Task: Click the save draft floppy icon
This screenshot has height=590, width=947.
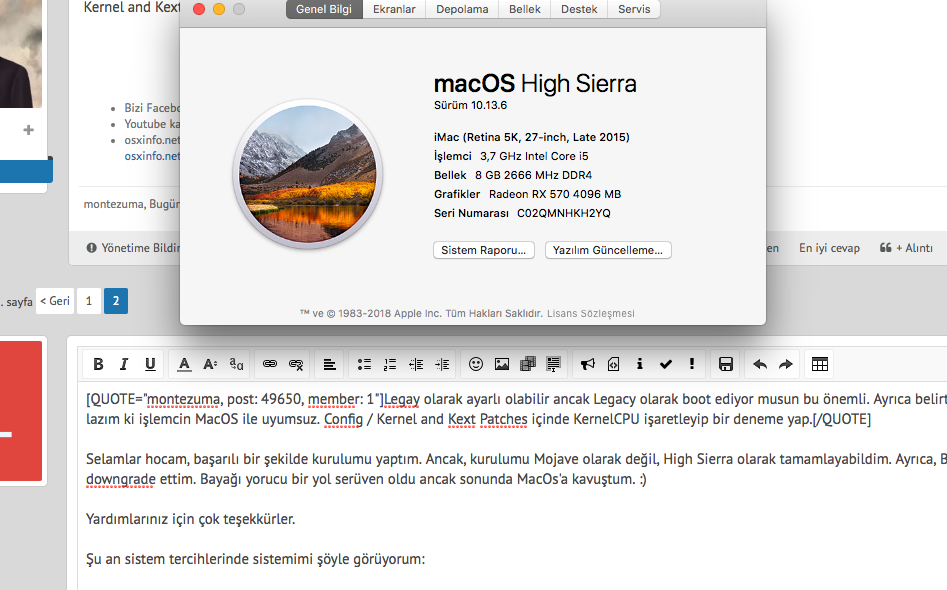Action: [x=726, y=364]
